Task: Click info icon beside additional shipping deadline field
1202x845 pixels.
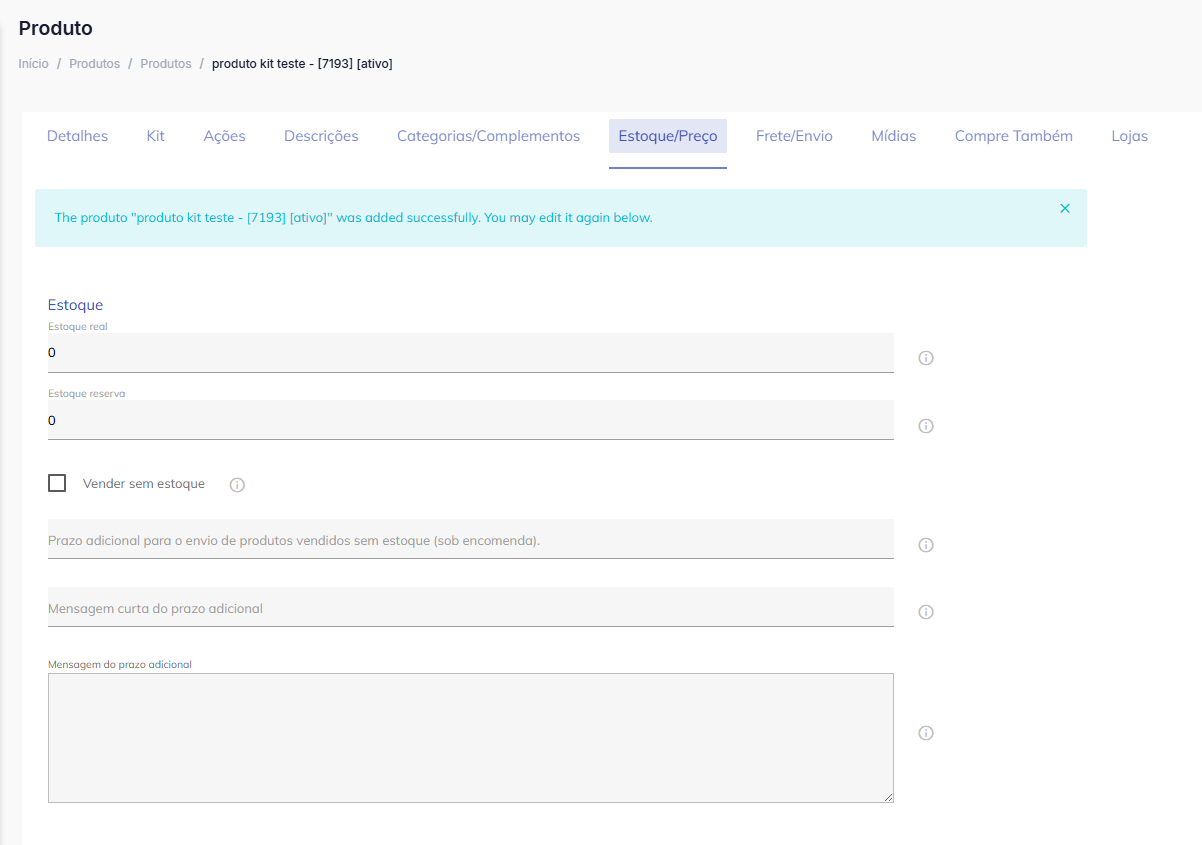Action: pyautogui.click(x=926, y=545)
